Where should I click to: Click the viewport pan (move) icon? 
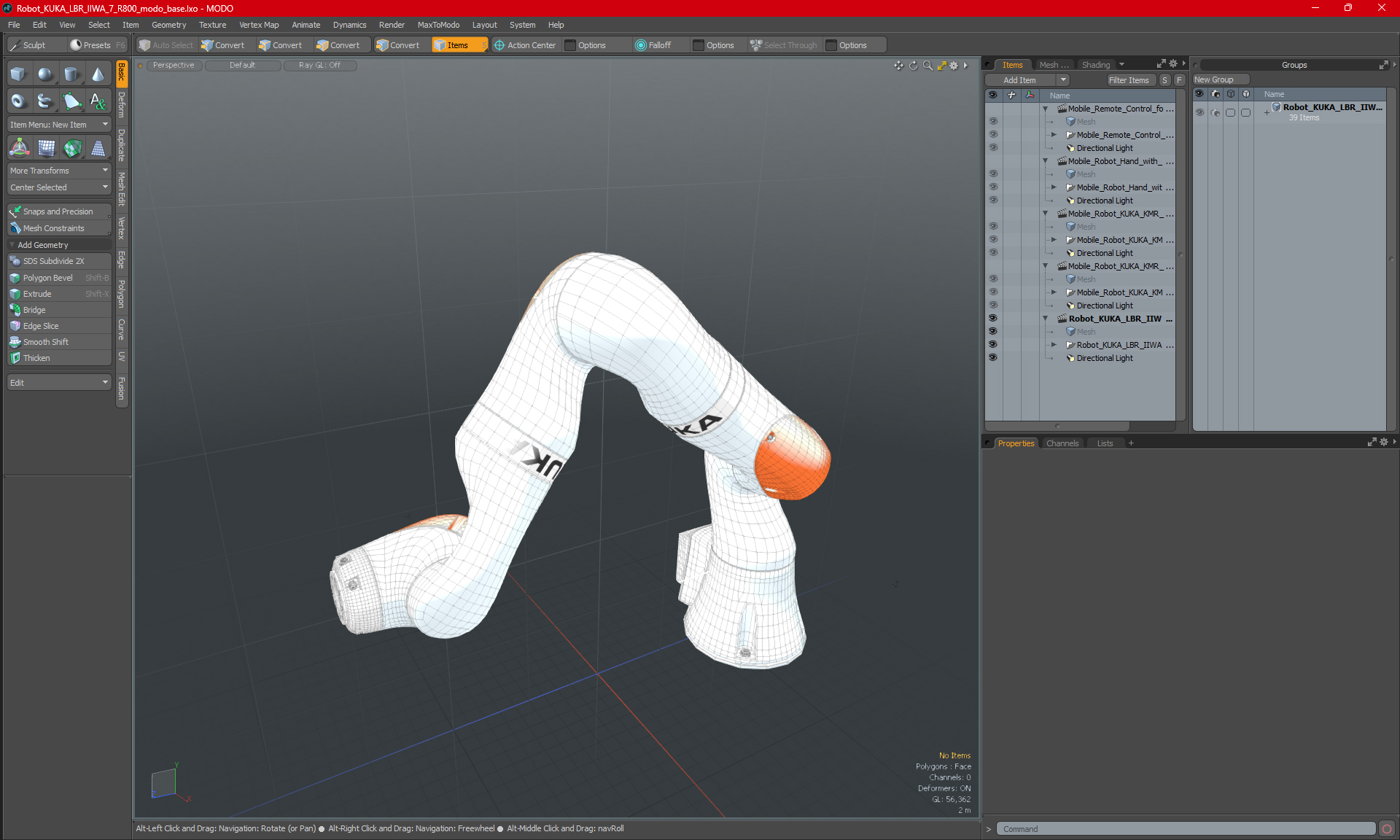(898, 66)
